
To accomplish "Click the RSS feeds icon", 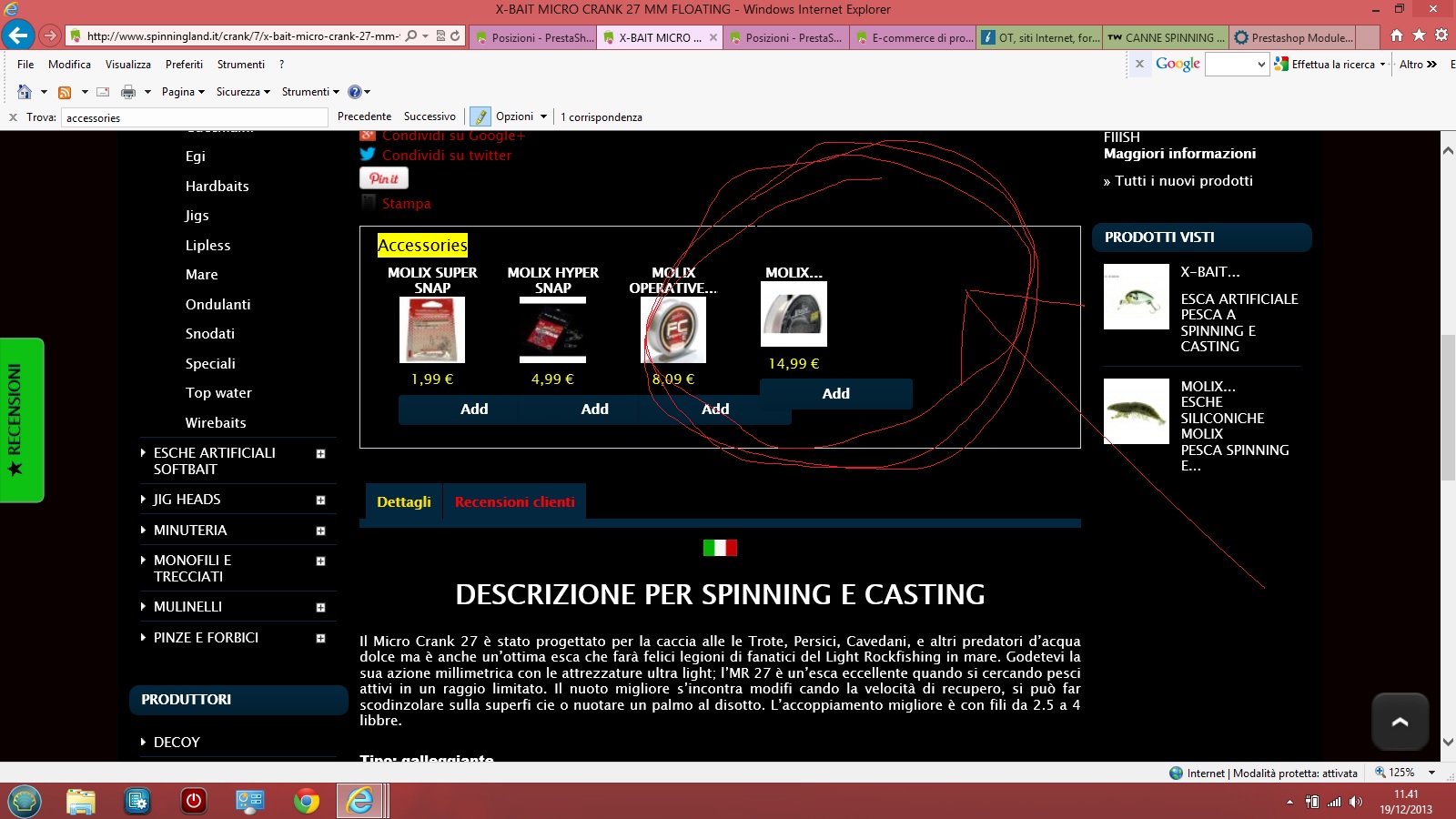I will pyautogui.click(x=65, y=92).
